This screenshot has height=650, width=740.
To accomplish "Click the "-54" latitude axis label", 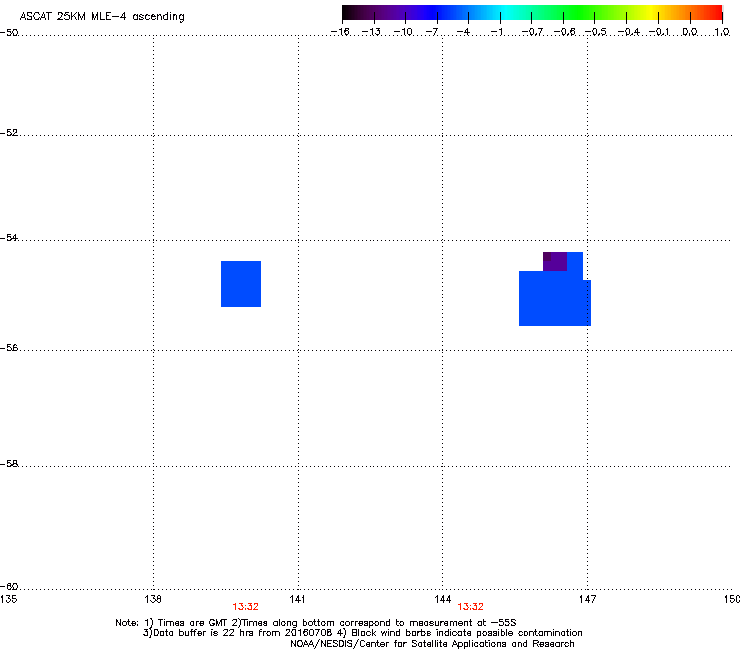I will coord(9,237).
